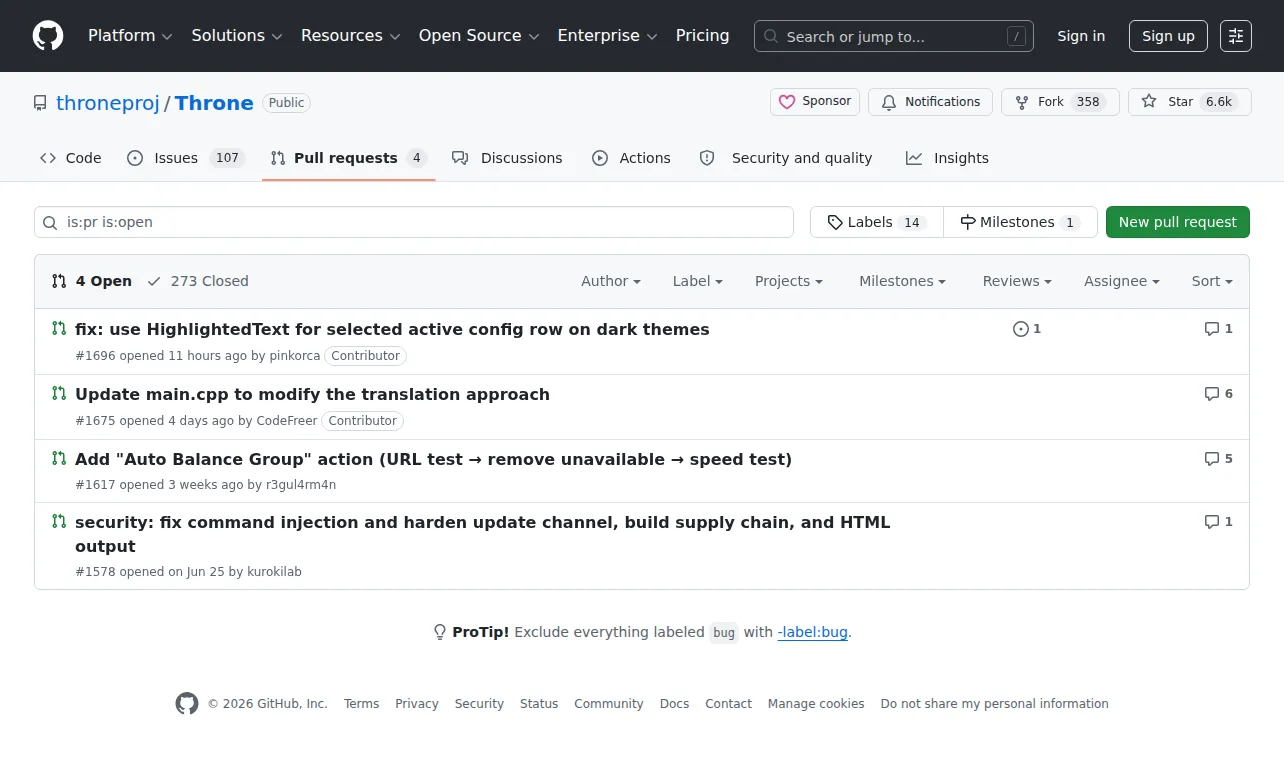This screenshot has height=757, width=1284.
Task: Open the GitHub homepage logo
Action: click(48, 36)
